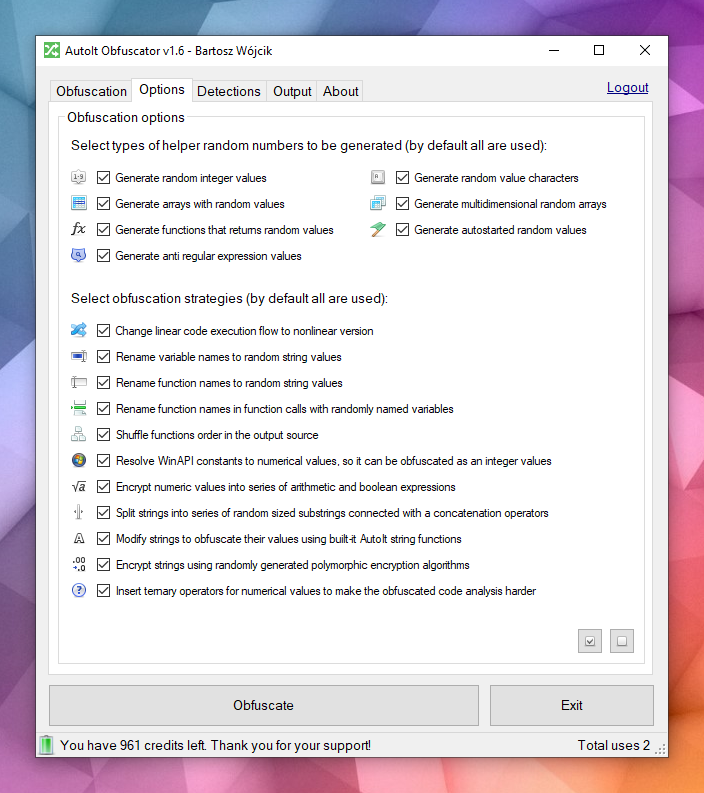The height and width of the screenshot is (793, 704).
Task: Click the shuffle functions order icon
Action: pos(78,434)
